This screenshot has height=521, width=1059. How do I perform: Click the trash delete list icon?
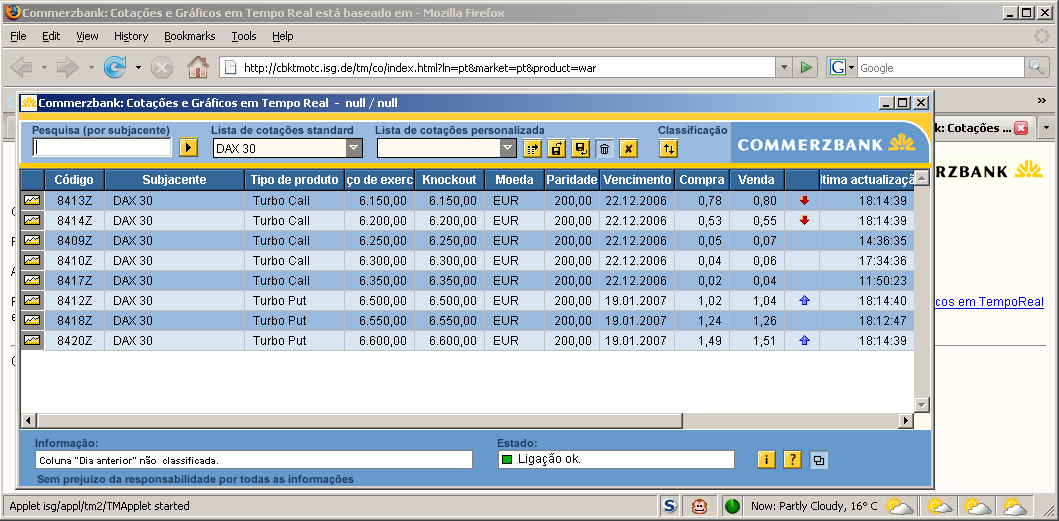[x=604, y=149]
